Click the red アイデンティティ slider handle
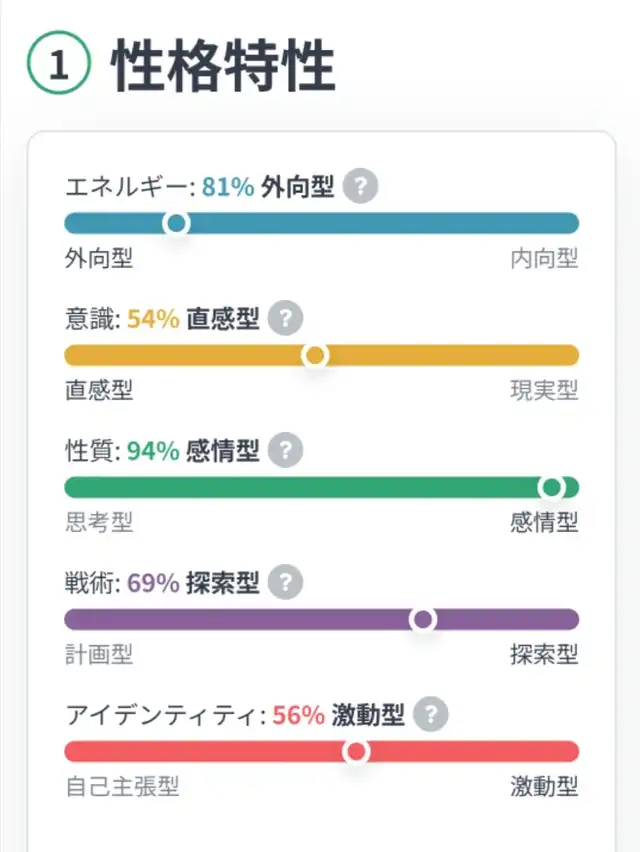 click(x=356, y=751)
